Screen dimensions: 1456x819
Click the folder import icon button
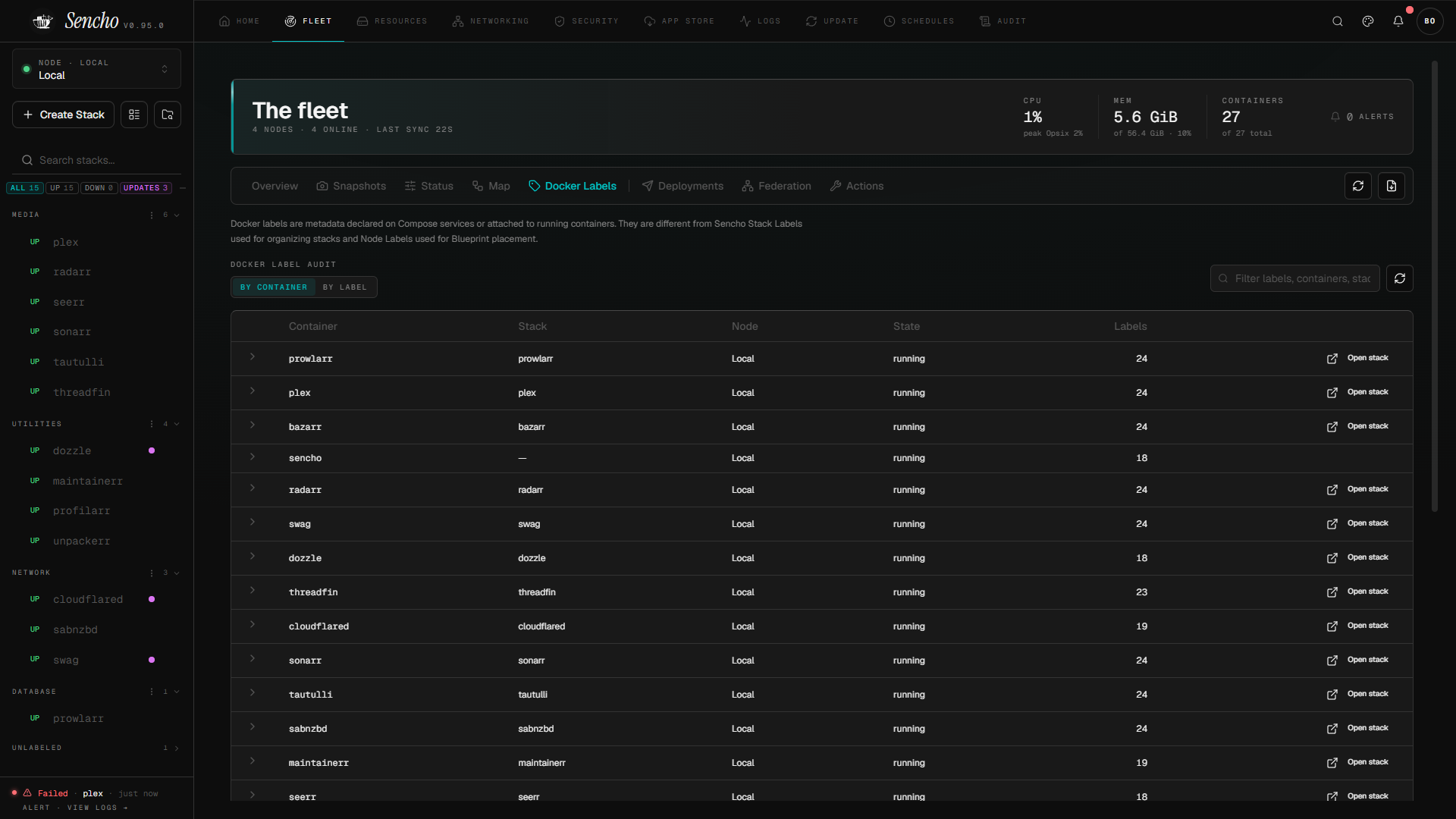tap(168, 115)
